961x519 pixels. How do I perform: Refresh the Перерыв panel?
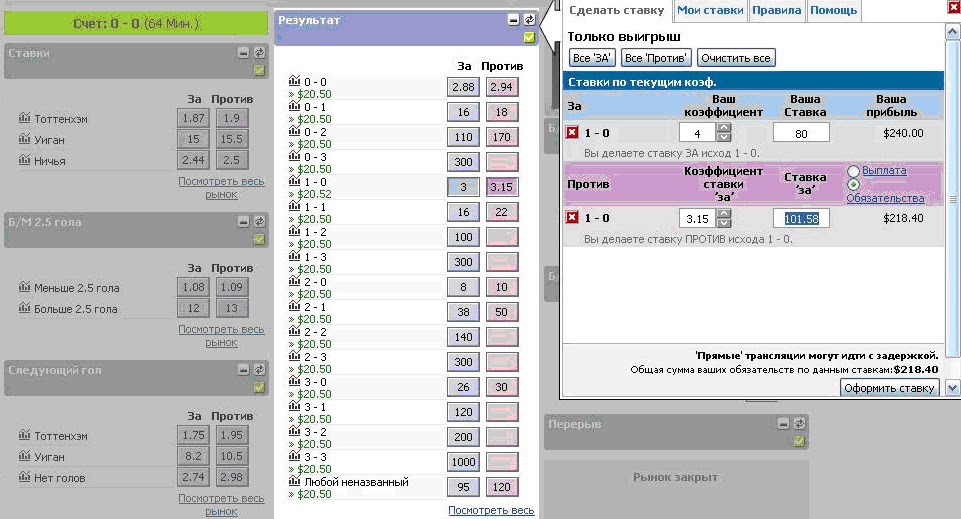coord(799,423)
